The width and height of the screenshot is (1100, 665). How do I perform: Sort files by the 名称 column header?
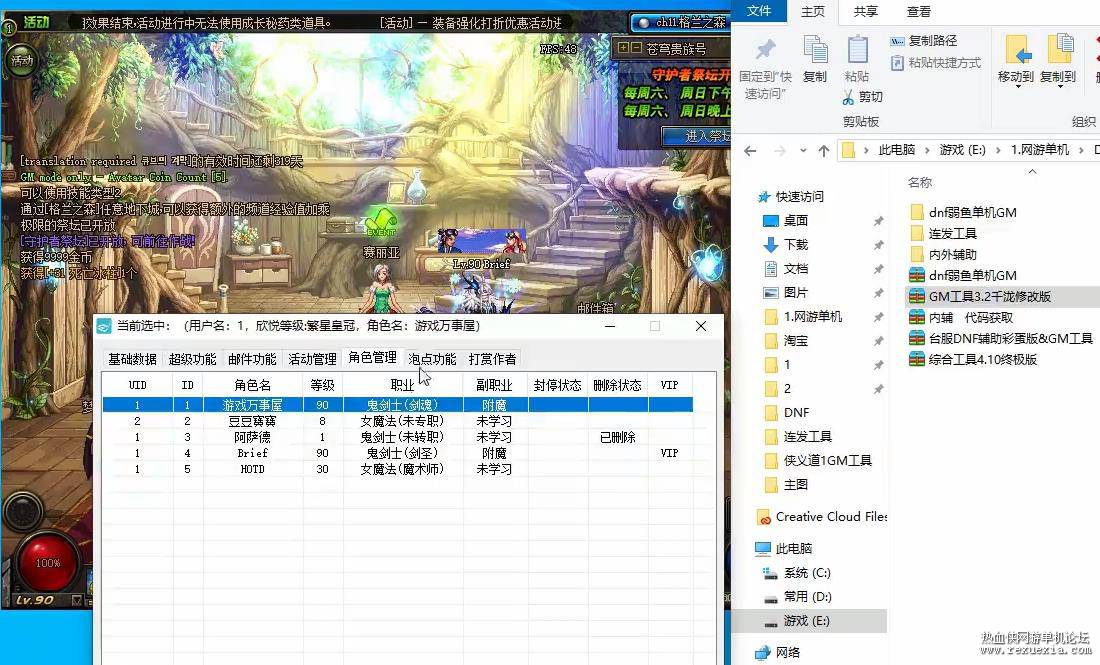pyautogui.click(x=920, y=182)
